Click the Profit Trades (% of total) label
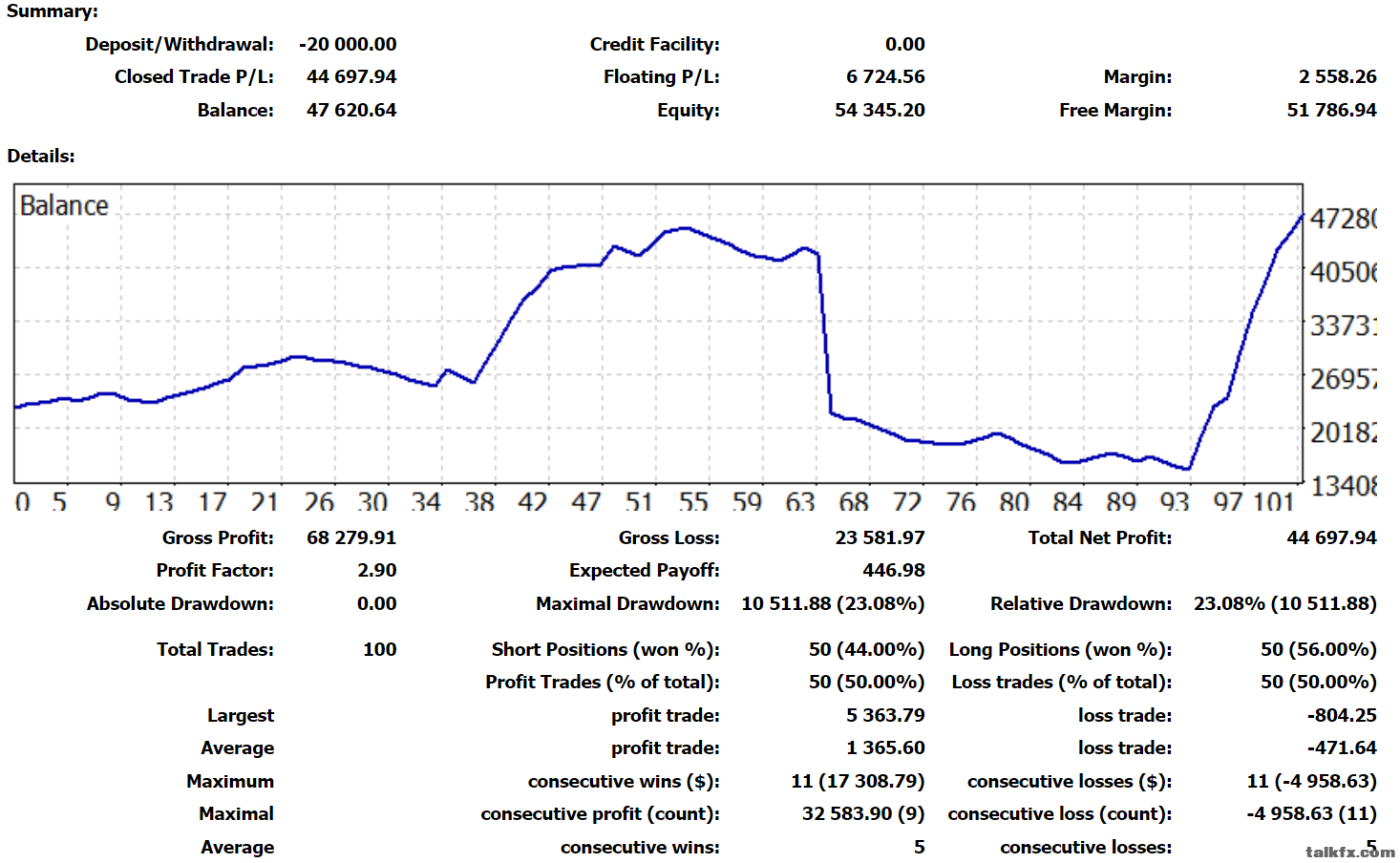Image resolution: width=1400 pixels, height=863 pixels. [x=603, y=682]
